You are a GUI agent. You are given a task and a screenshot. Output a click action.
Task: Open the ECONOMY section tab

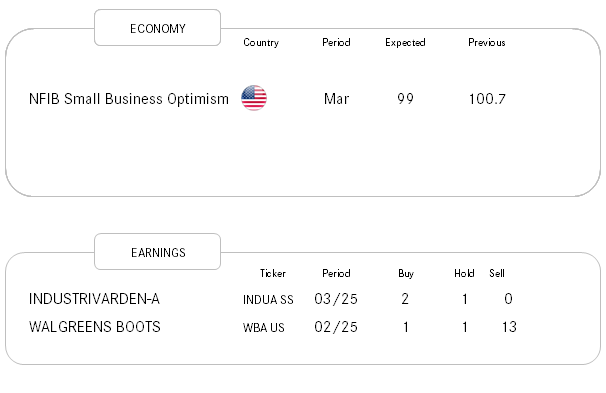pyautogui.click(x=158, y=28)
